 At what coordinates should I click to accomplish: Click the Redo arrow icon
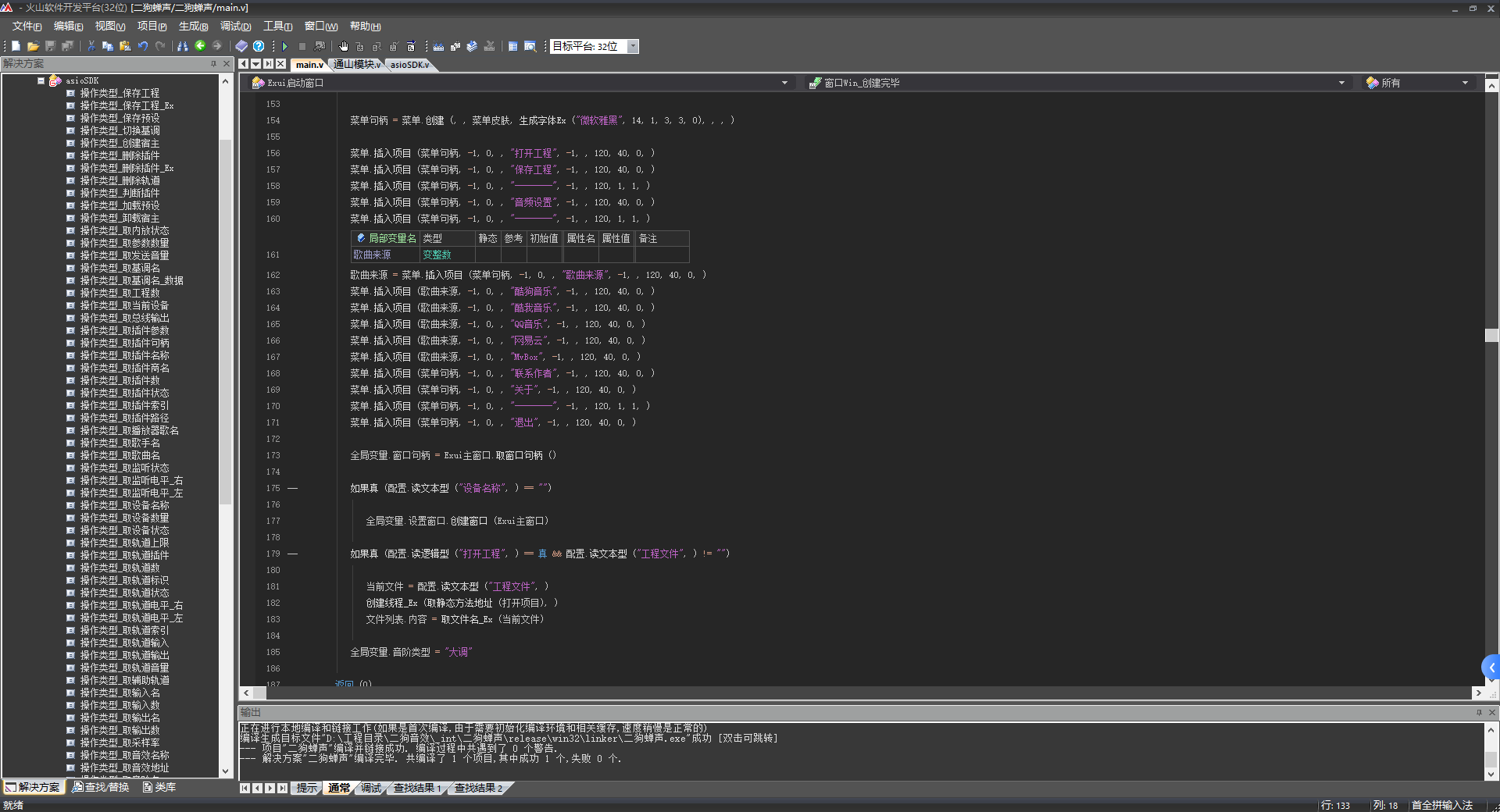(160, 46)
